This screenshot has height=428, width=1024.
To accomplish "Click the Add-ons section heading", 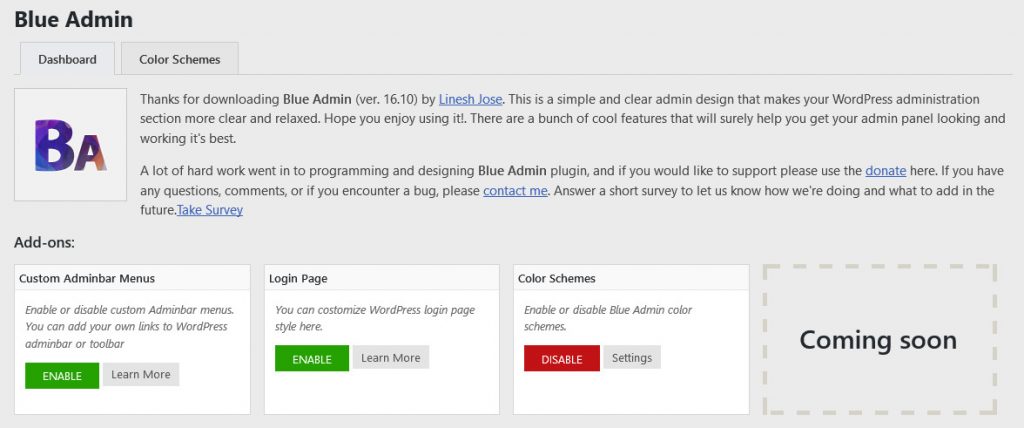I will pos(45,242).
